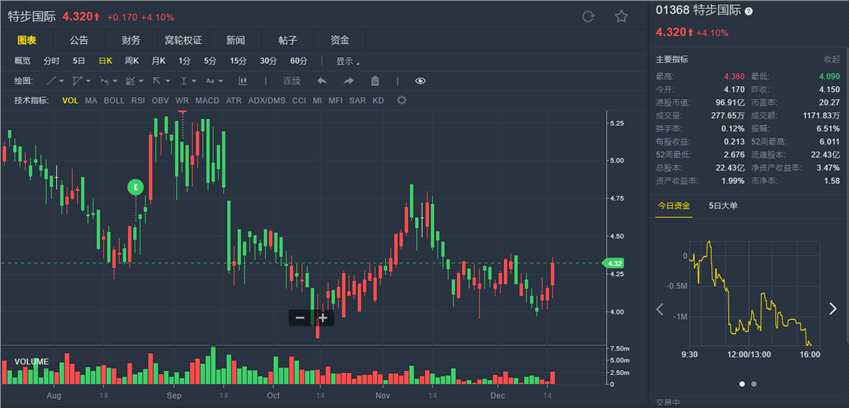This screenshot has height=408, width=850.
Task: Select the 概览 overview period
Action: (x=22, y=61)
